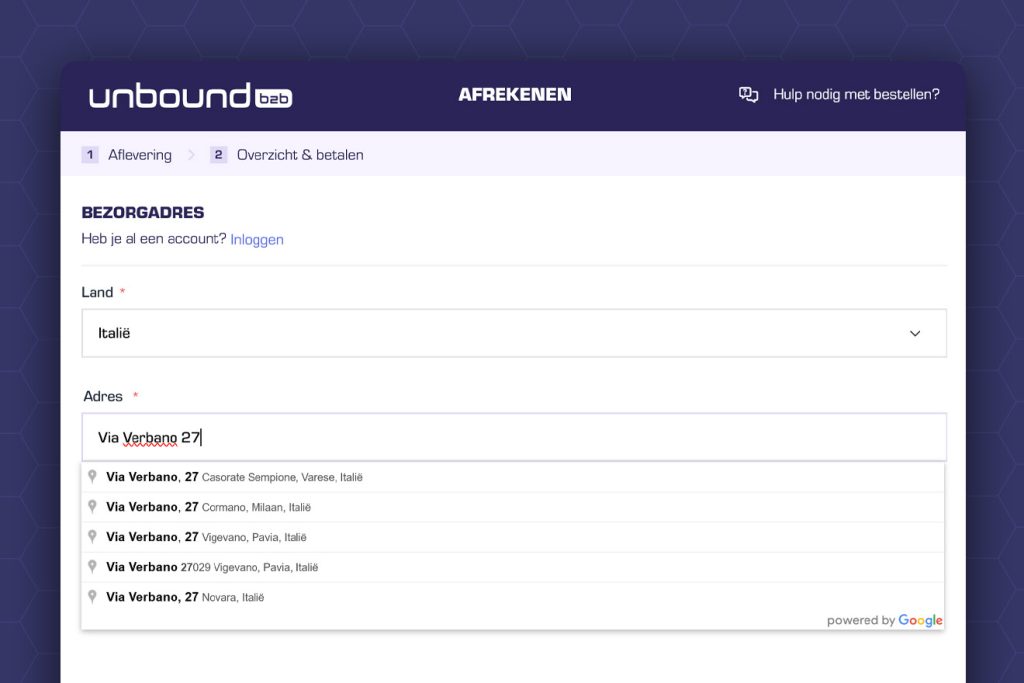Click the Inloggen link
The image size is (1024, 683).
point(257,240)
